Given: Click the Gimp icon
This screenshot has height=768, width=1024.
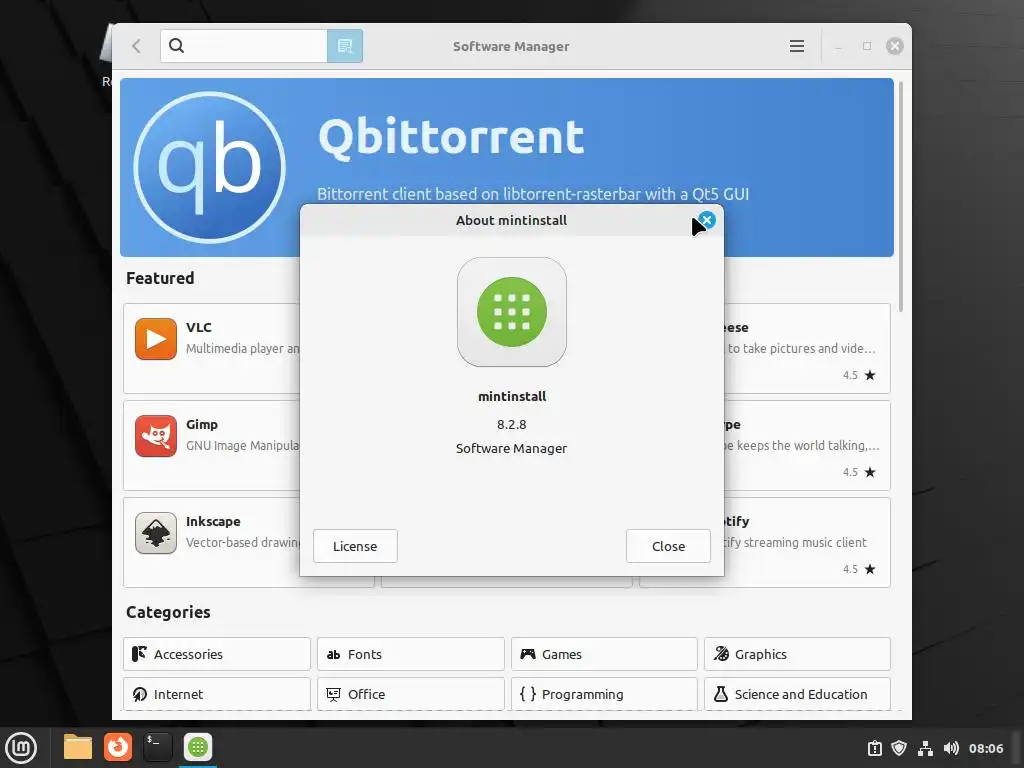Looking at the screenshot, I should pos(155,436).
